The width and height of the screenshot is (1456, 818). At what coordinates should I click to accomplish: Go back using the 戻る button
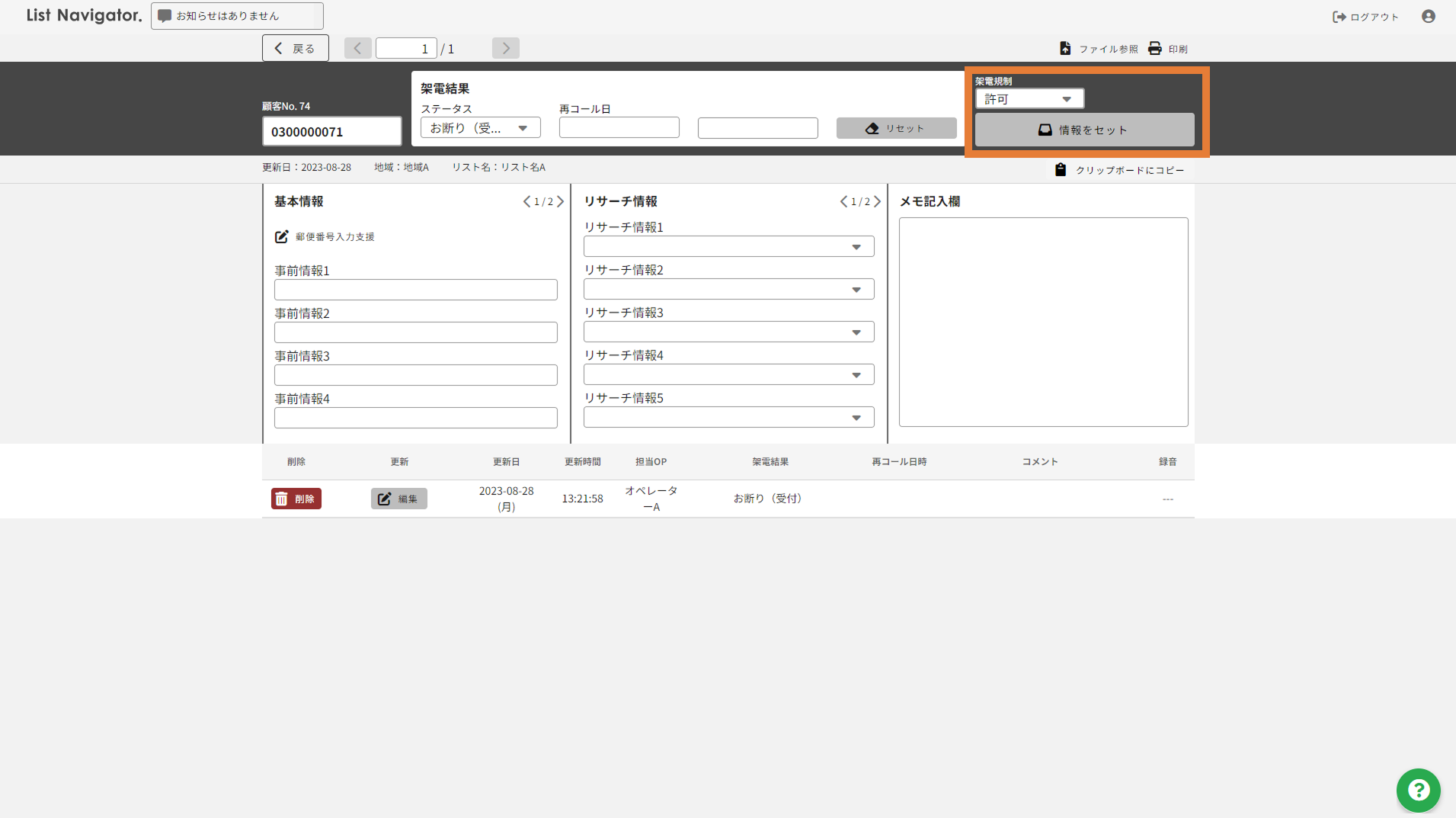295,48
